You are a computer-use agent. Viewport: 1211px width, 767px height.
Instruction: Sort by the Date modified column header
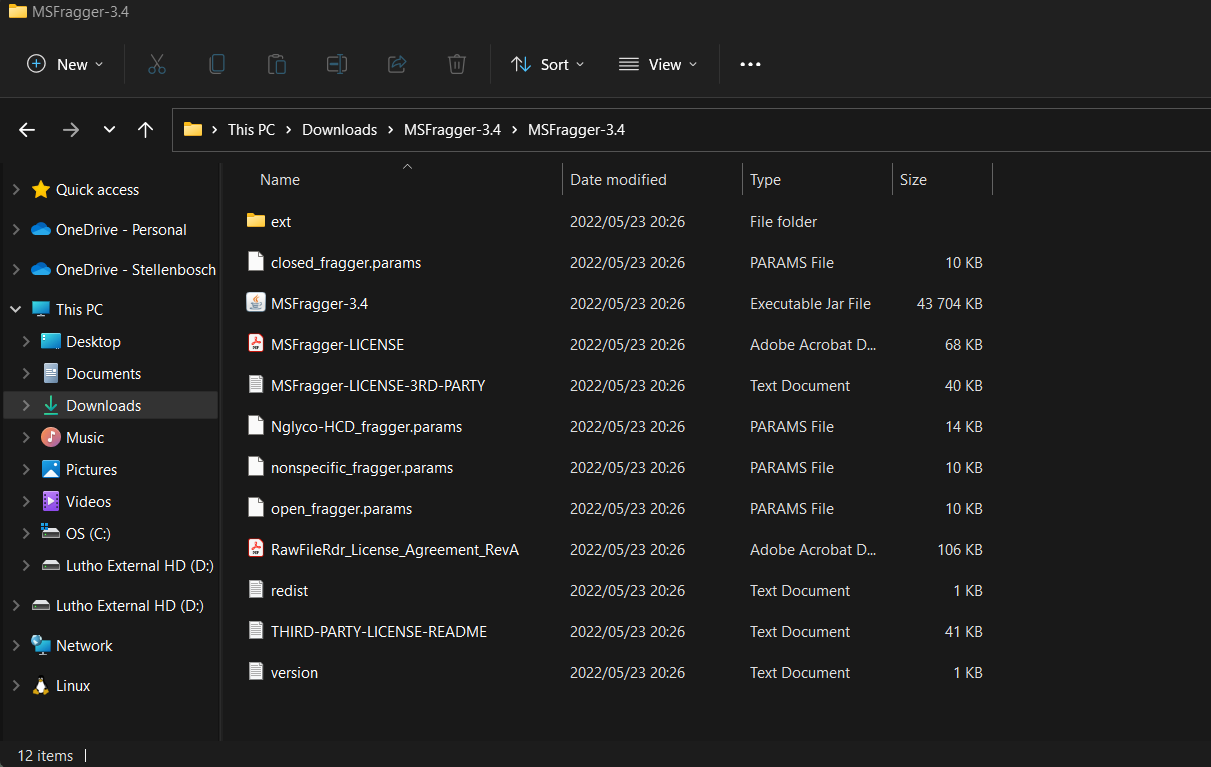[x=618, y=180]
